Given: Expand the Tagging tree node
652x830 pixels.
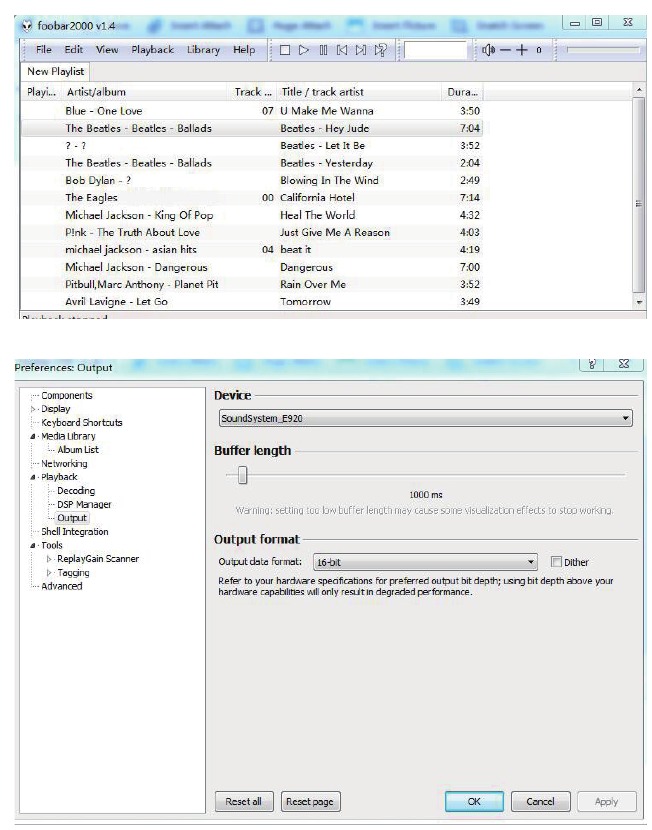Looking at the screenshot, I should click(x=49, y=573).
